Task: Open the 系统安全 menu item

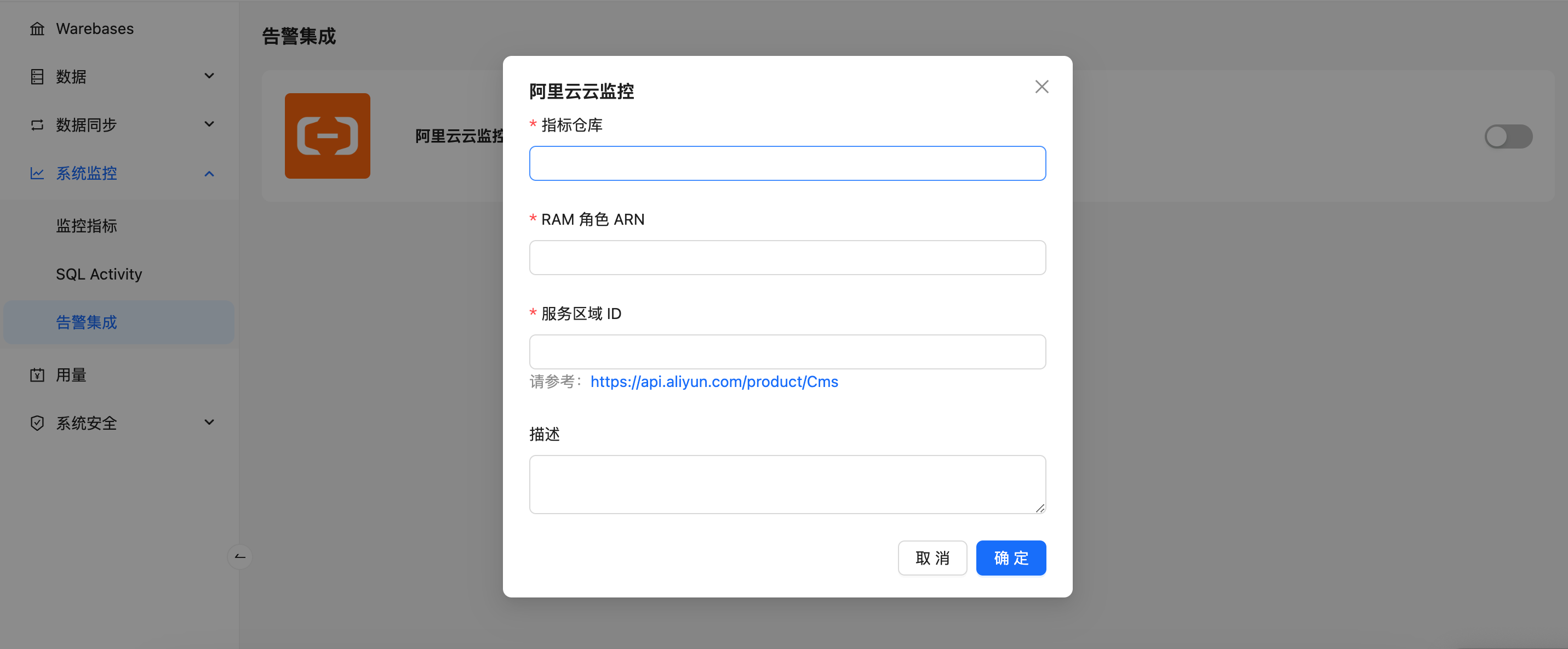Action: point(119,423)
